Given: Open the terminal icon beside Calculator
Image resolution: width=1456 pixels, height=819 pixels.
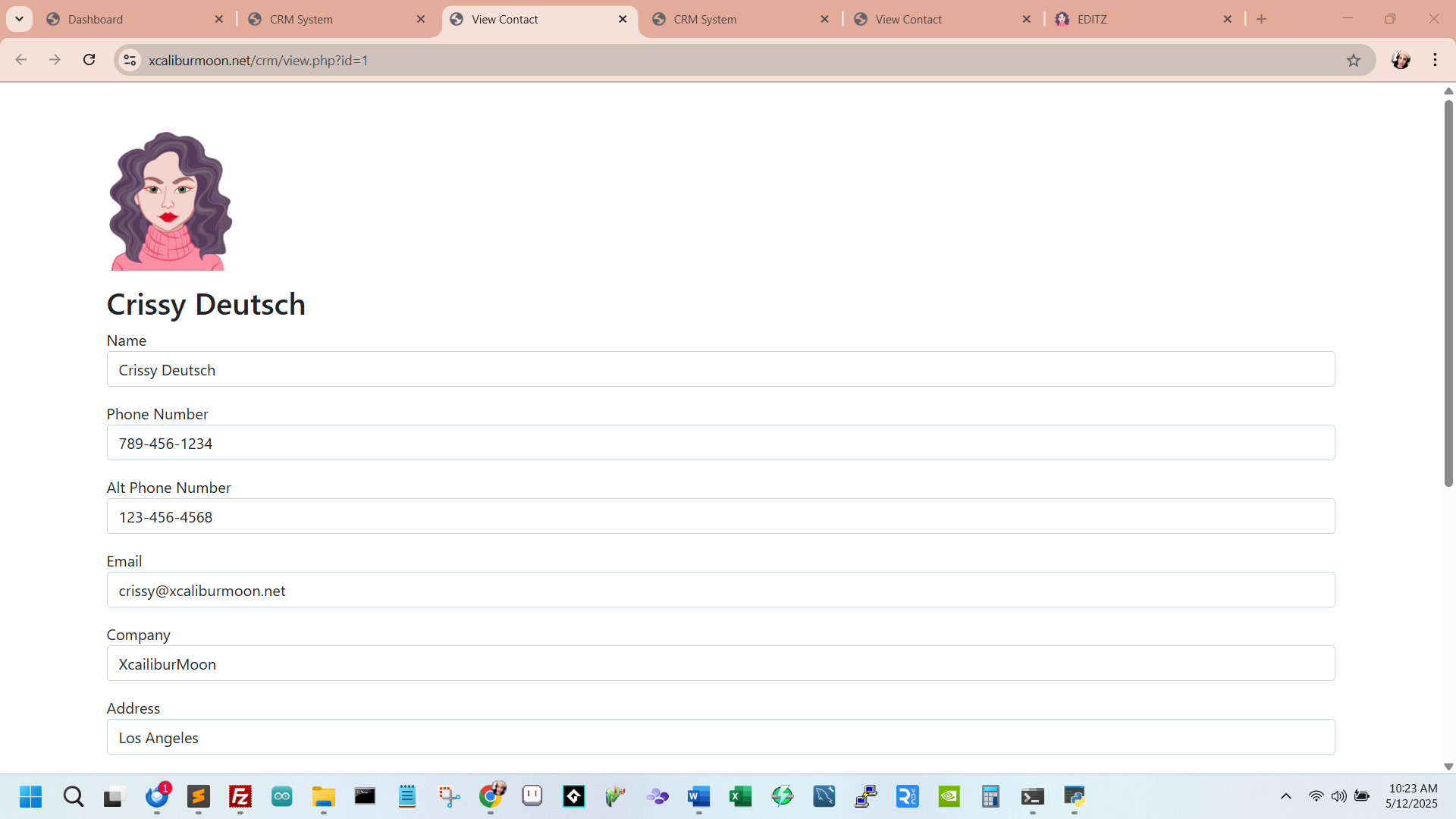Looking at the screenshot, I should [x=1033, y=796].
